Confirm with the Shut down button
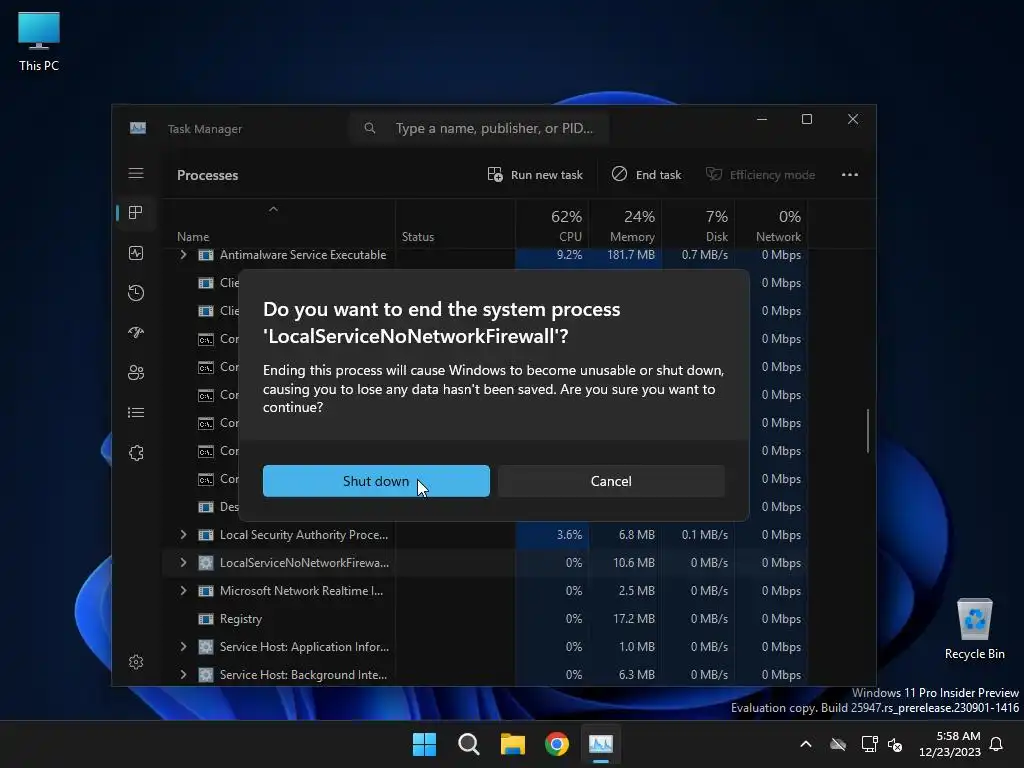The image size is (1024, 768). [376, 481]
